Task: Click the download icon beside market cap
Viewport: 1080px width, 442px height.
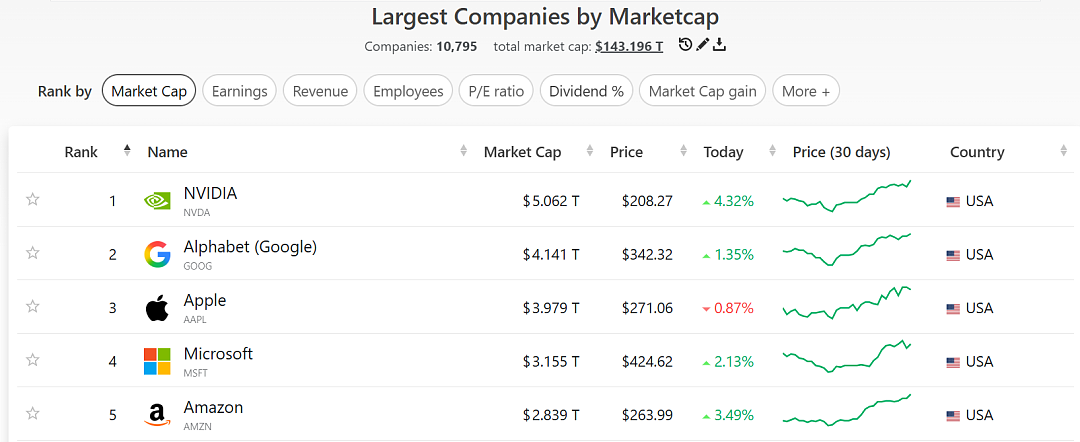Action: [719, 45]
